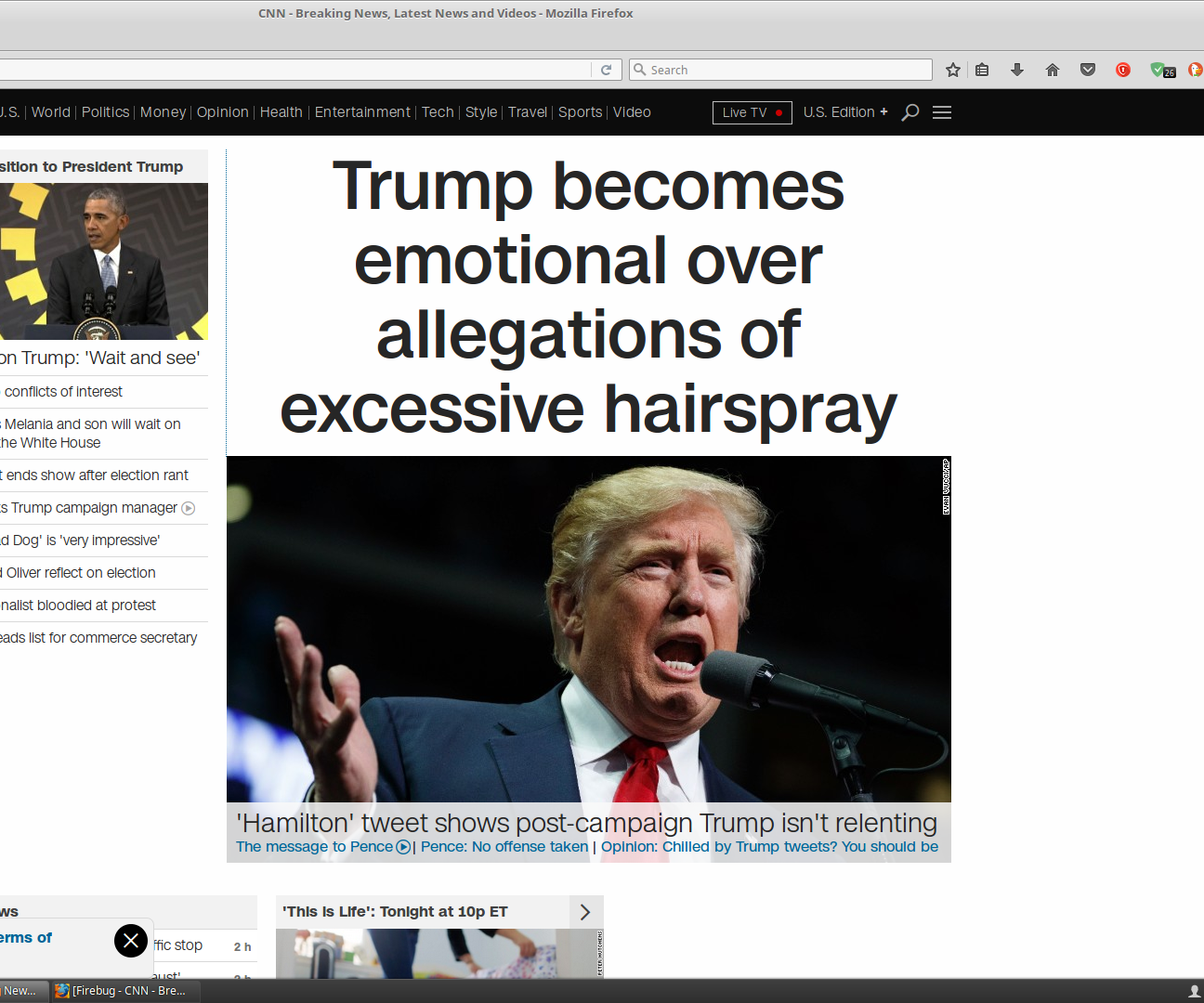
Task: Show bookmarks list icon in Firefox toolbar
Action: [x=982, y=70]
